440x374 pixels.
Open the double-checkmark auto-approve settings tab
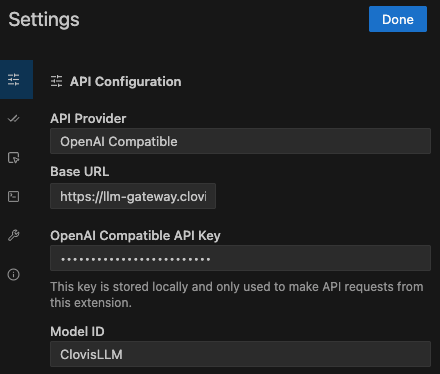(x=14, y=118)
